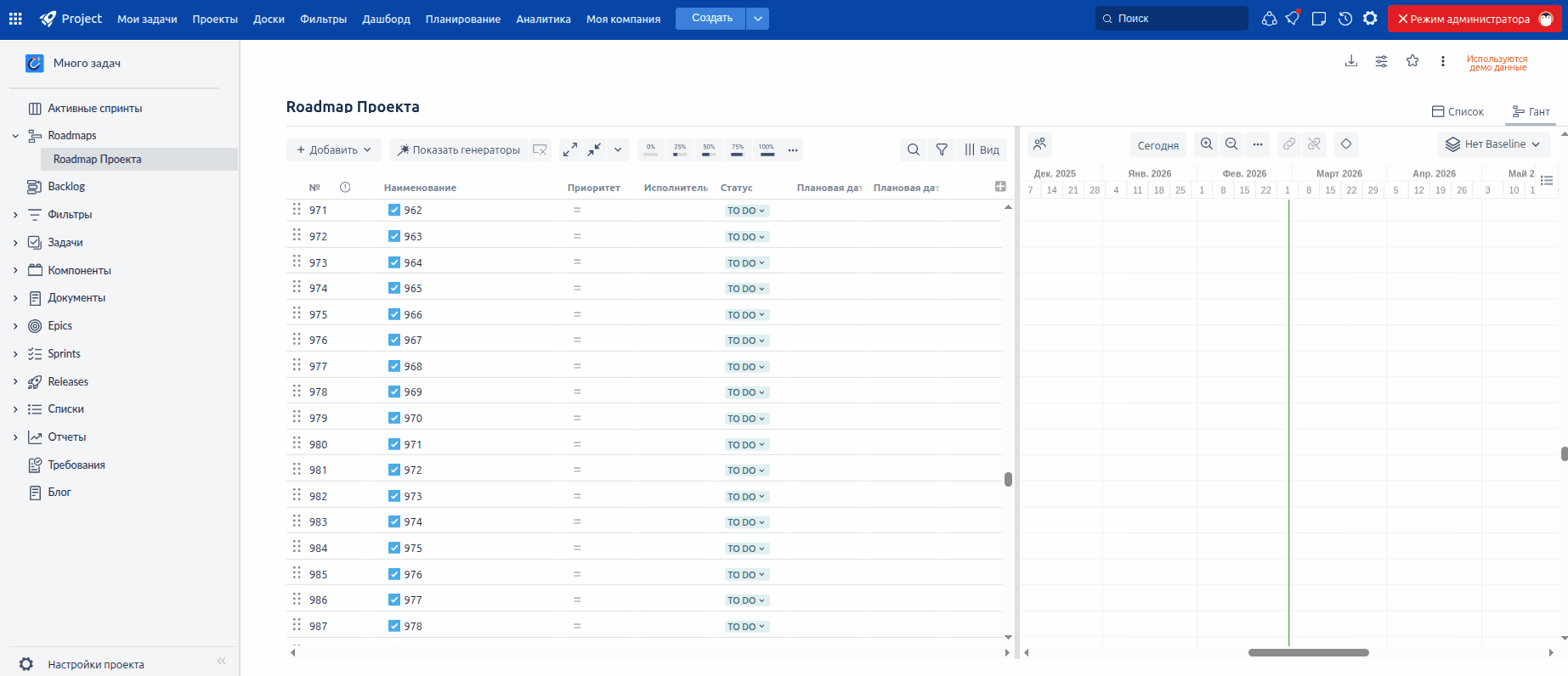
Task: Zoom in on the Gantt chart
Action: click(x=1207, y=144)
